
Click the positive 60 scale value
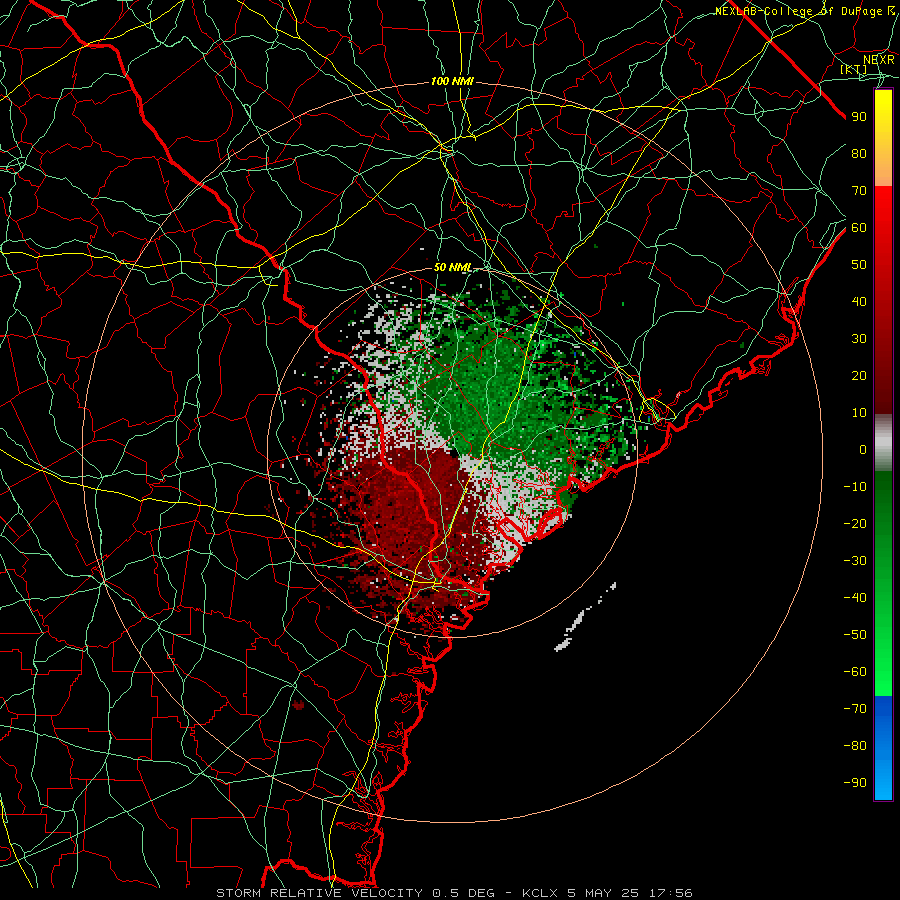(859, 227)
